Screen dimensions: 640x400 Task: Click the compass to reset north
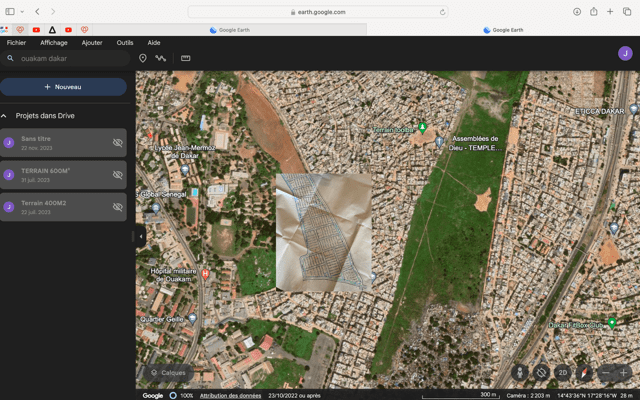tap(584, 372)
